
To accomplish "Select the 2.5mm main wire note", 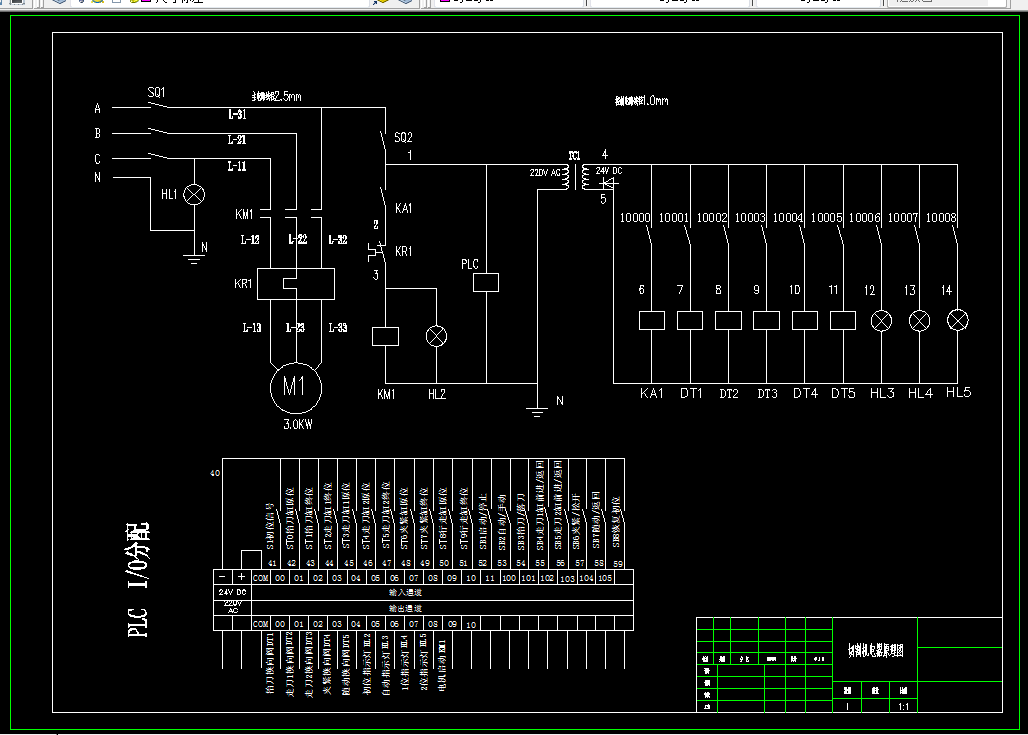I will [277, 96].
